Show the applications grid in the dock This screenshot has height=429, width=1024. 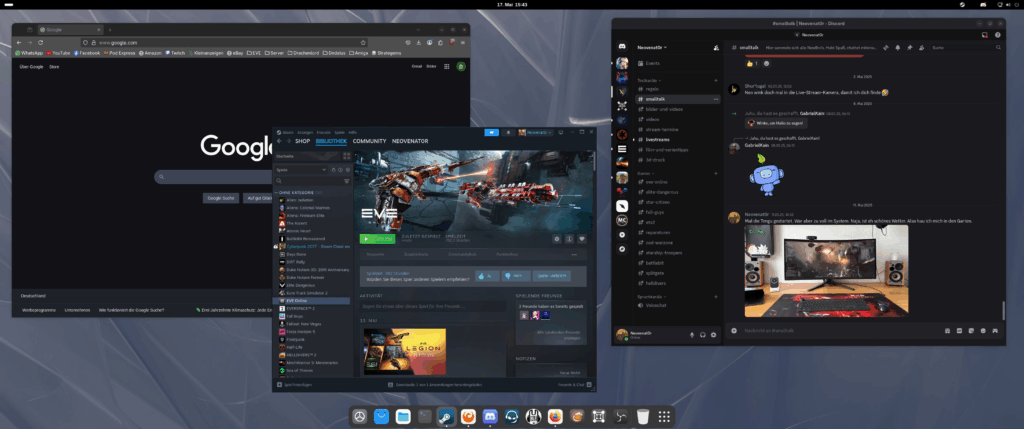pyautogui.click(x=664, y=417)
